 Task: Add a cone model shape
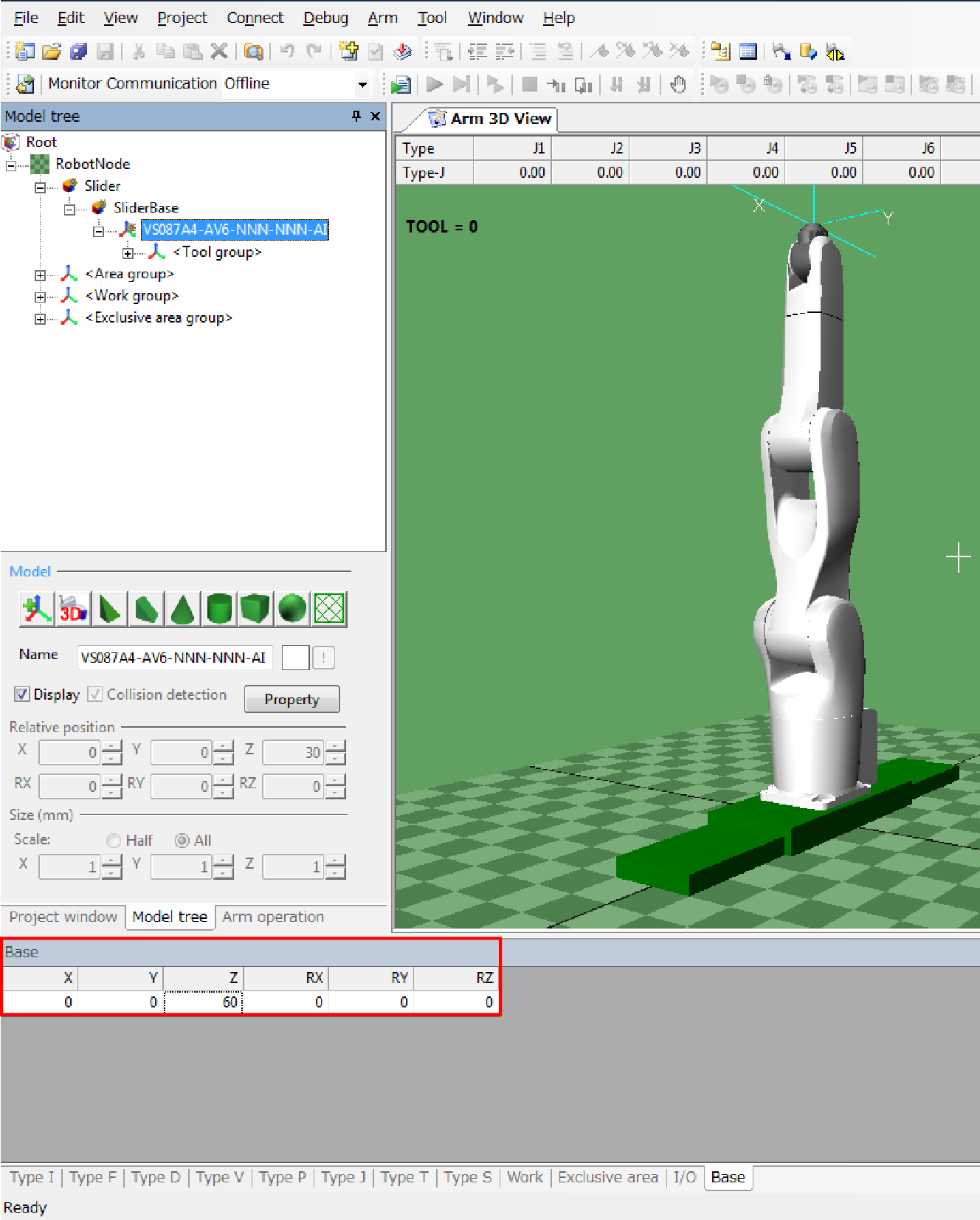[x=182, y=609]
